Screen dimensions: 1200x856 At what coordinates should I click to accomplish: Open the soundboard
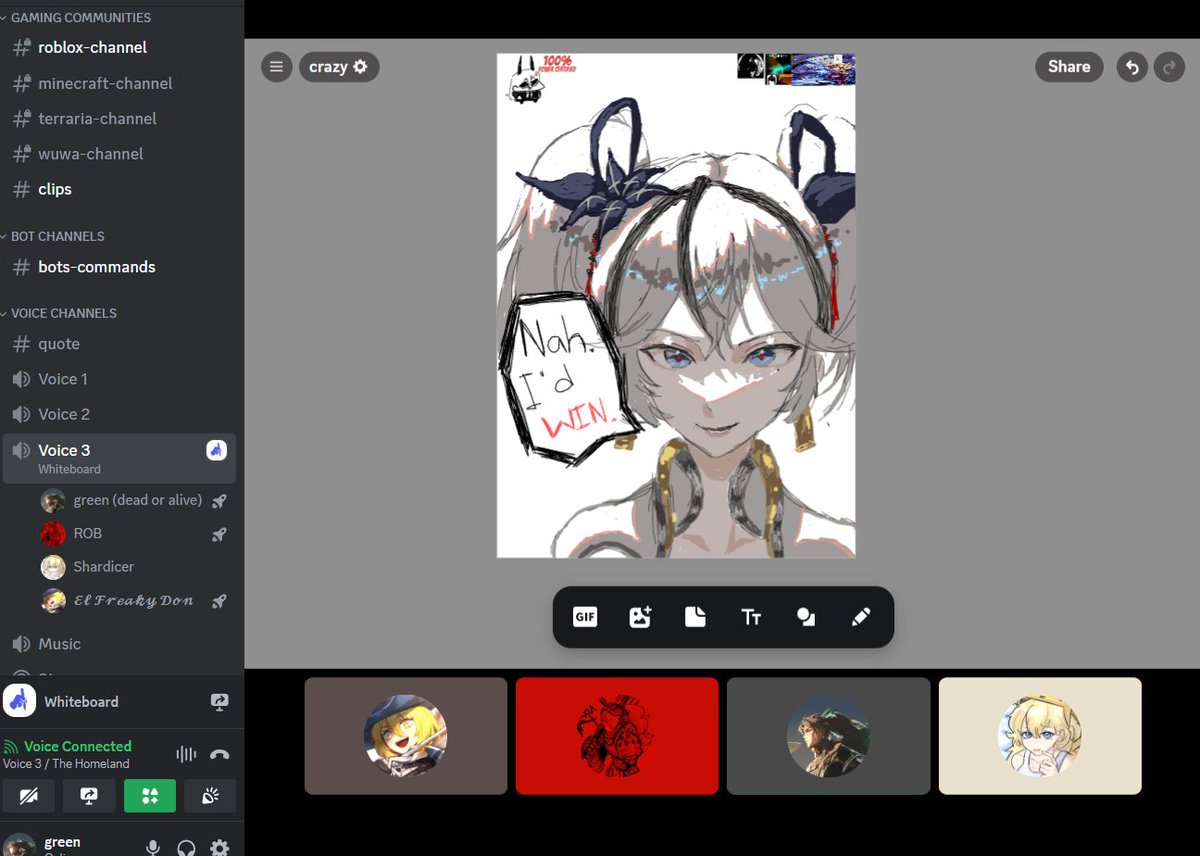pos(210,796)
